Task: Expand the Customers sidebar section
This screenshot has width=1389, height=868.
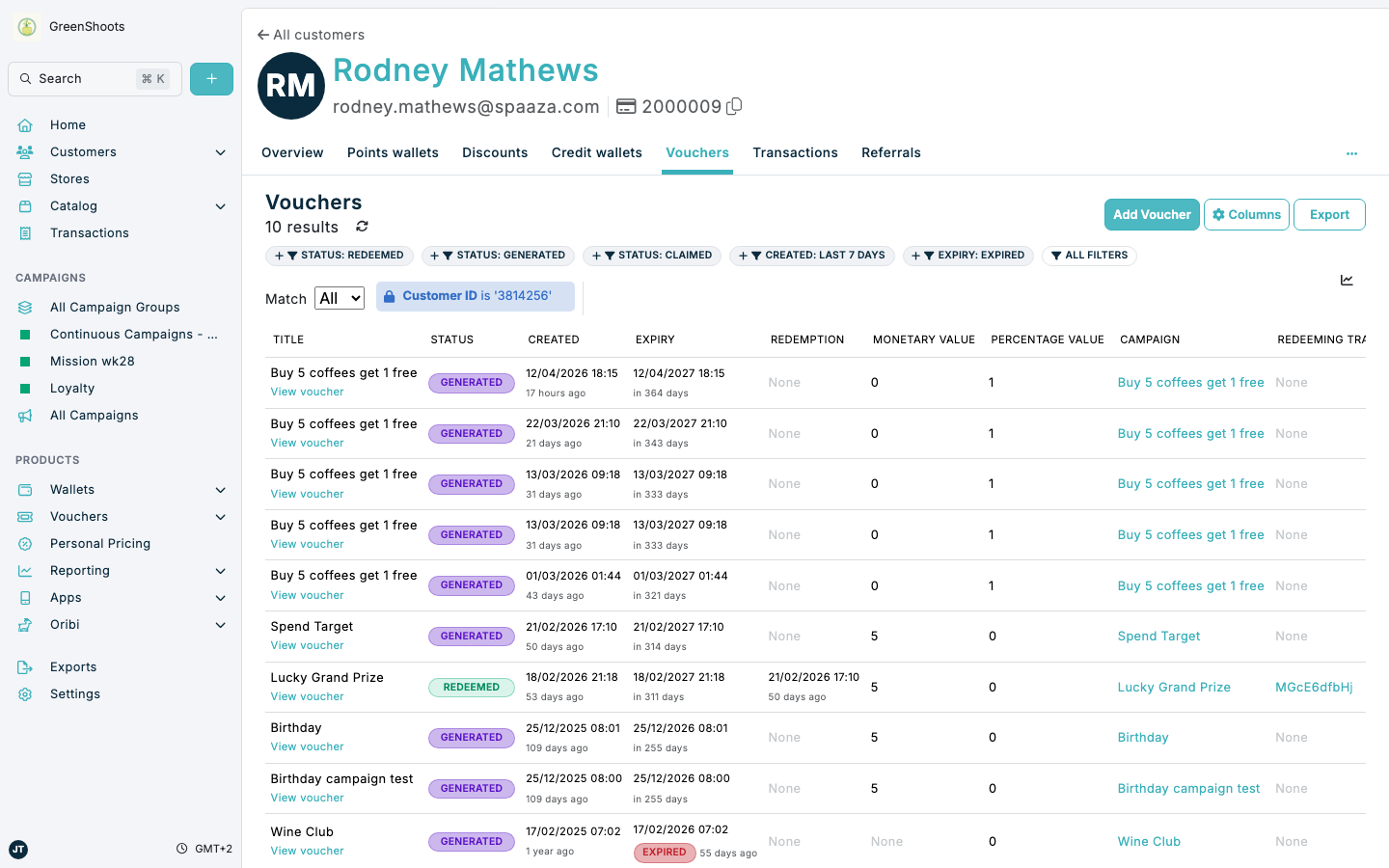Action: coord(220,151)
